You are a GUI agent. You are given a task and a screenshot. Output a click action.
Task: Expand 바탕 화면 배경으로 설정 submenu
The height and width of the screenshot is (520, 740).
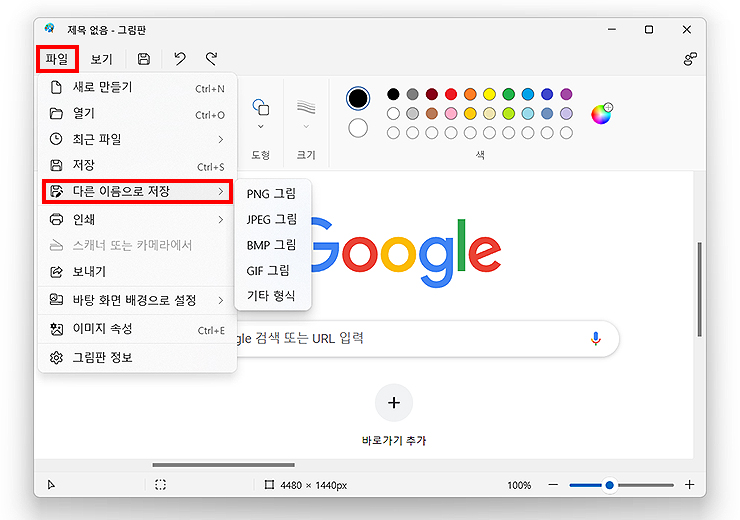(x=137, y=300)
